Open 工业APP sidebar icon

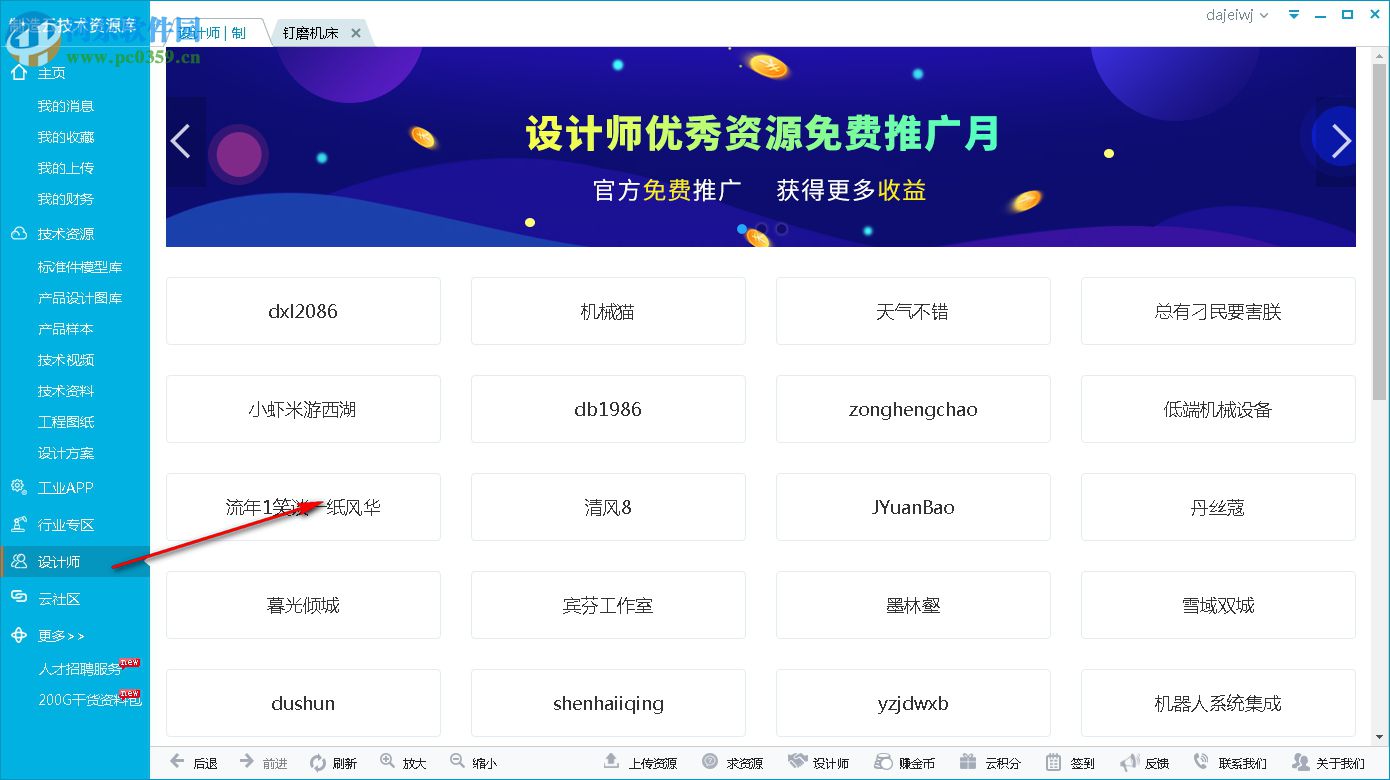[x=19, y=487]
